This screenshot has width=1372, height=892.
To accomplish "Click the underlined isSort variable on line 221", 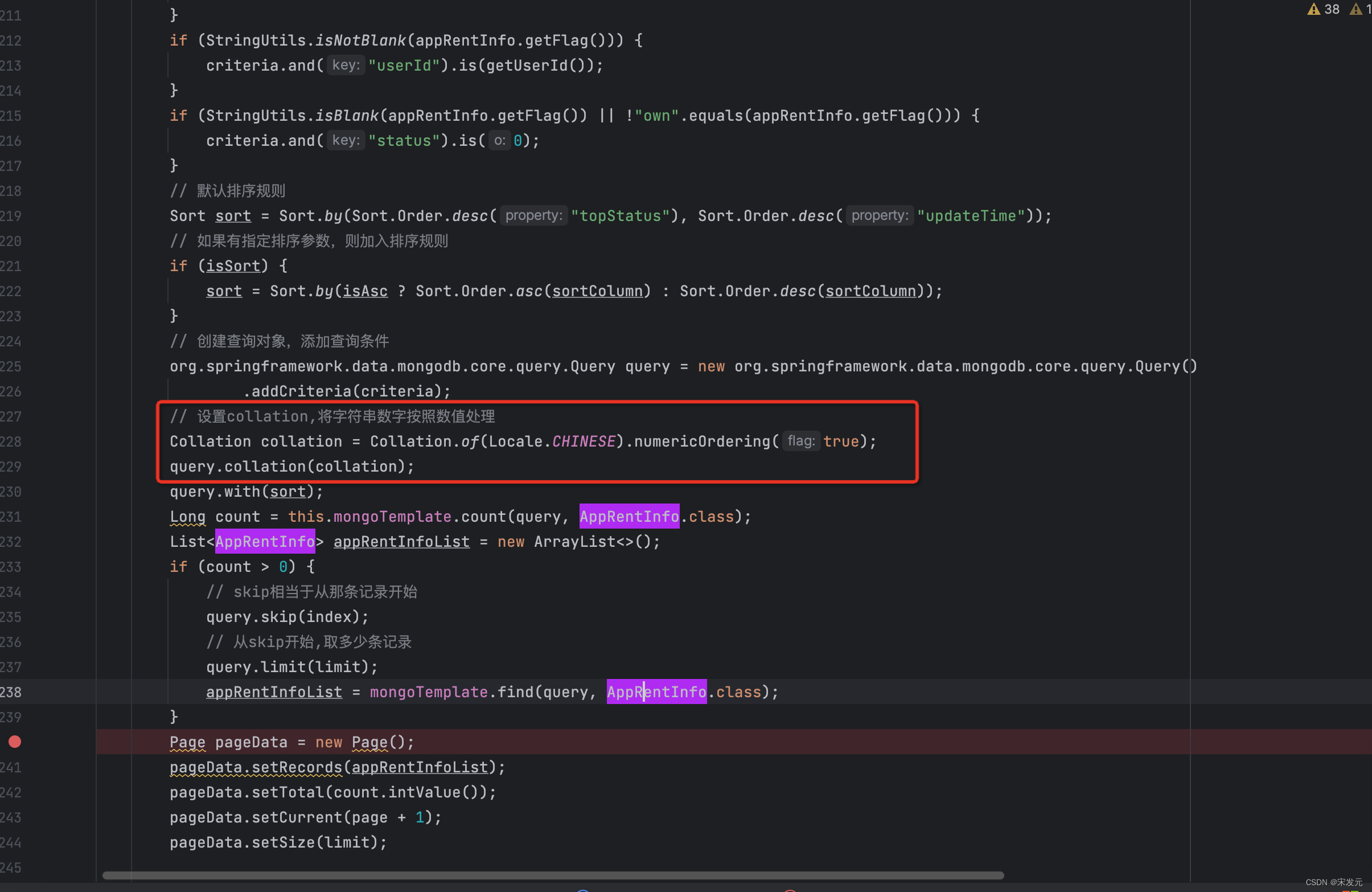I will click(x=233, y=266).
